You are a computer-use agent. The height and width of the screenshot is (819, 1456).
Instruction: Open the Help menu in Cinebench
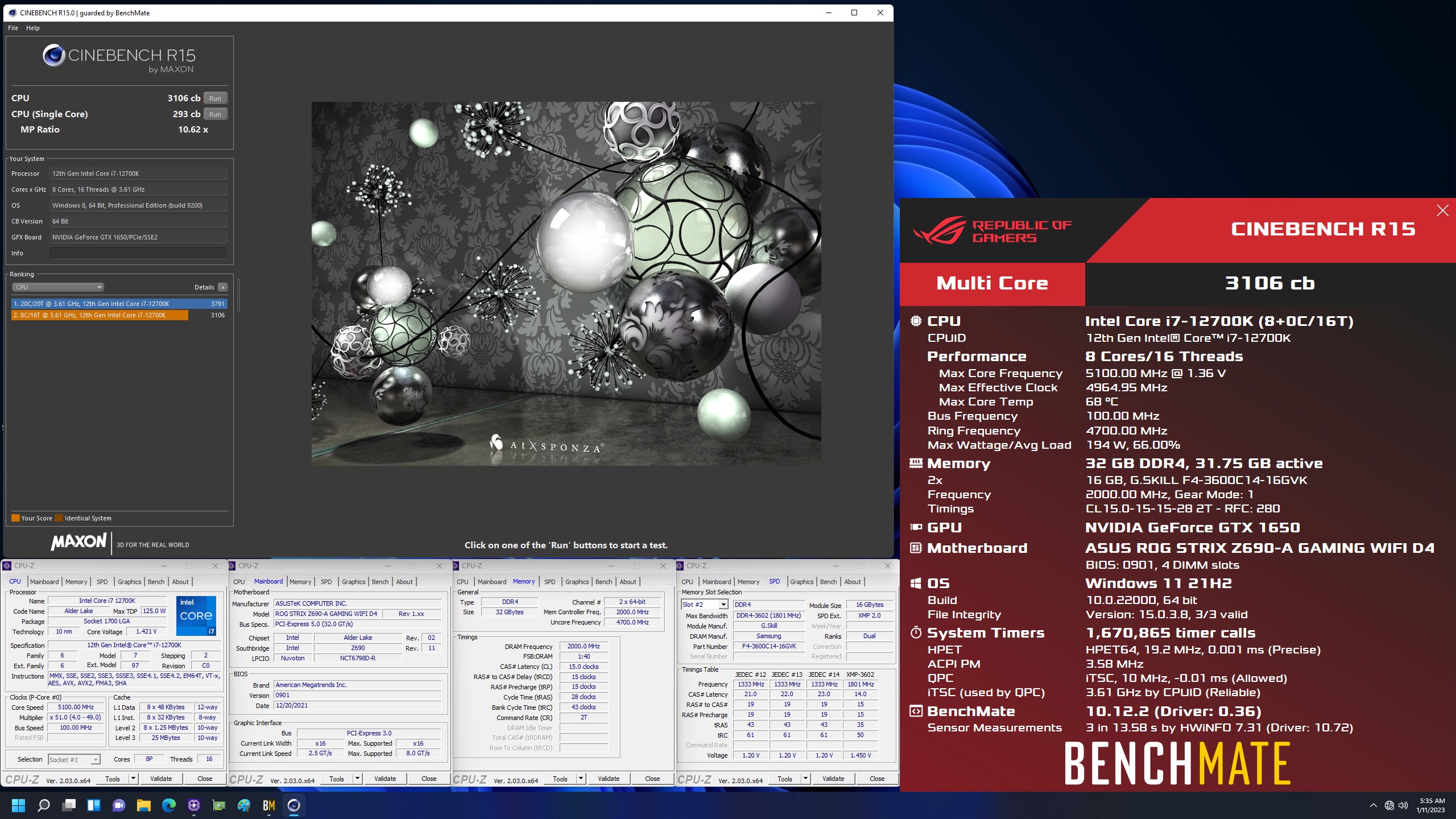point(33,28)
